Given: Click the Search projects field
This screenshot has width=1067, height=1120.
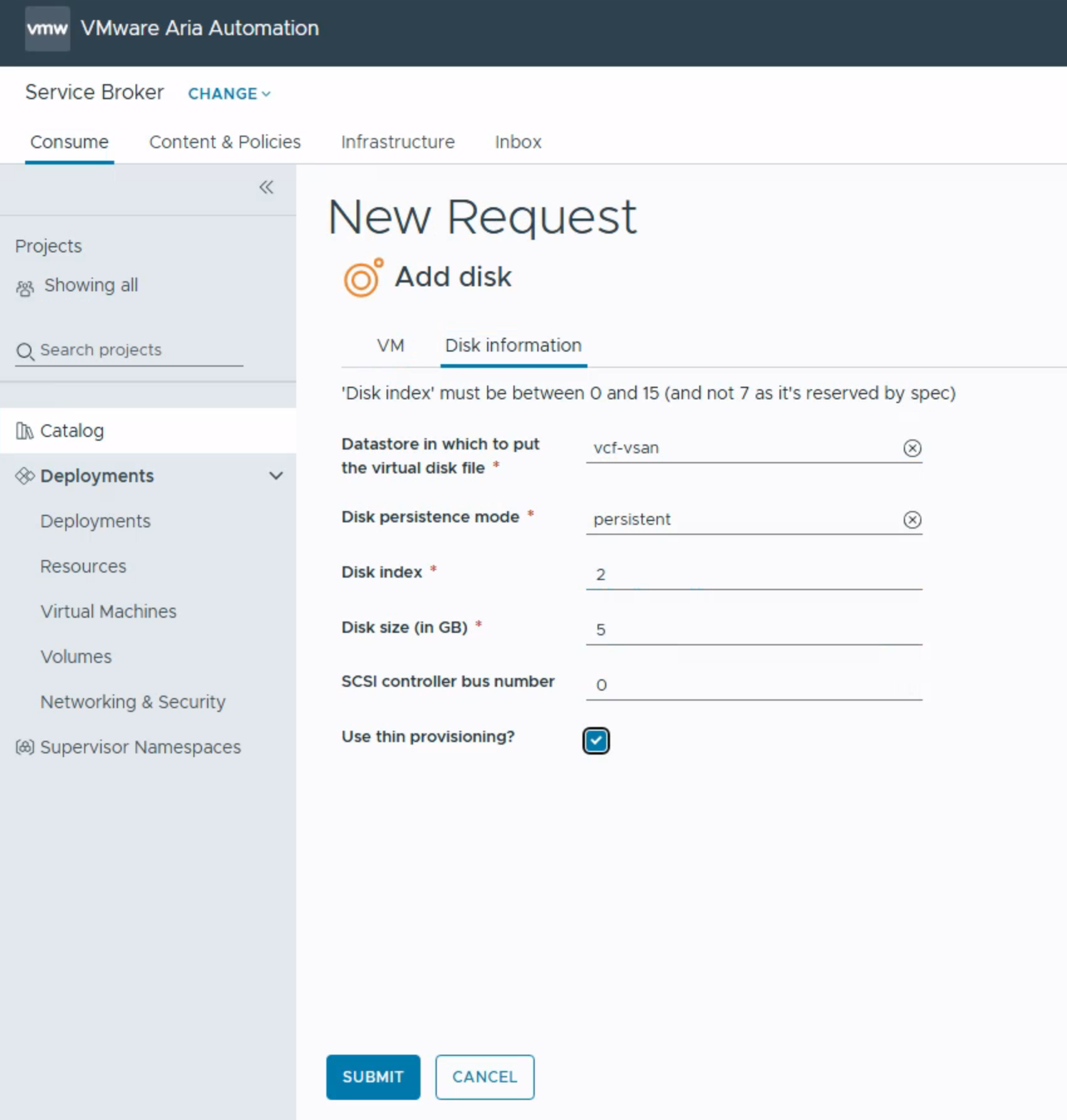Looking at the screenshot, I should pos(129,350).
